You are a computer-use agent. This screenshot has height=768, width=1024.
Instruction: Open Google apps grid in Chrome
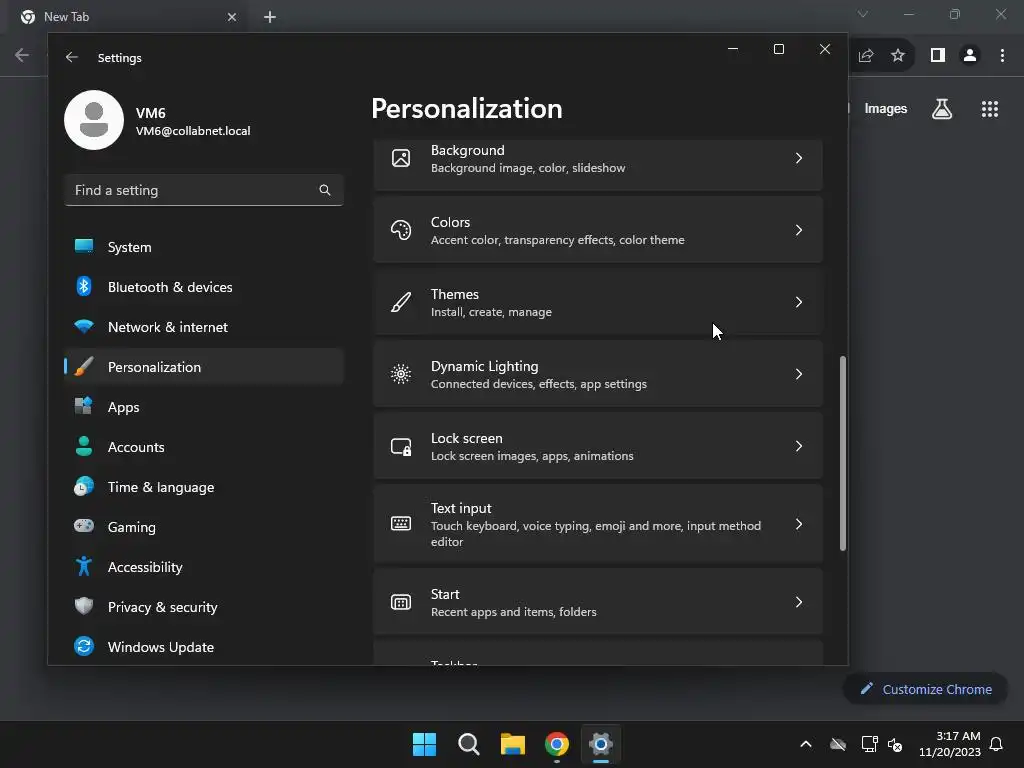(990, 108)
